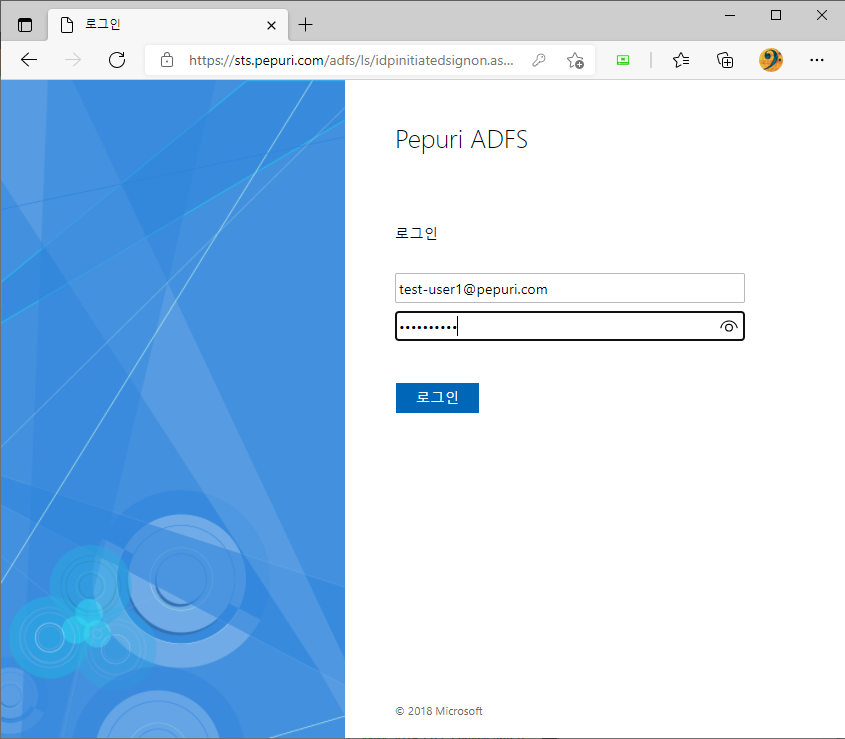Click the test-user1@pepuri.com username field

(x=570, y=288)
